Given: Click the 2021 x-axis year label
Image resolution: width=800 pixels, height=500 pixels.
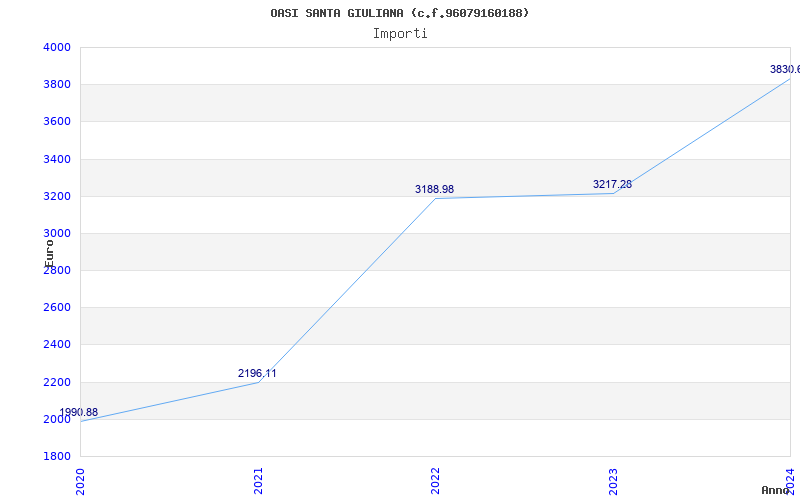Looking at the screenshot, I should (258, 480).
